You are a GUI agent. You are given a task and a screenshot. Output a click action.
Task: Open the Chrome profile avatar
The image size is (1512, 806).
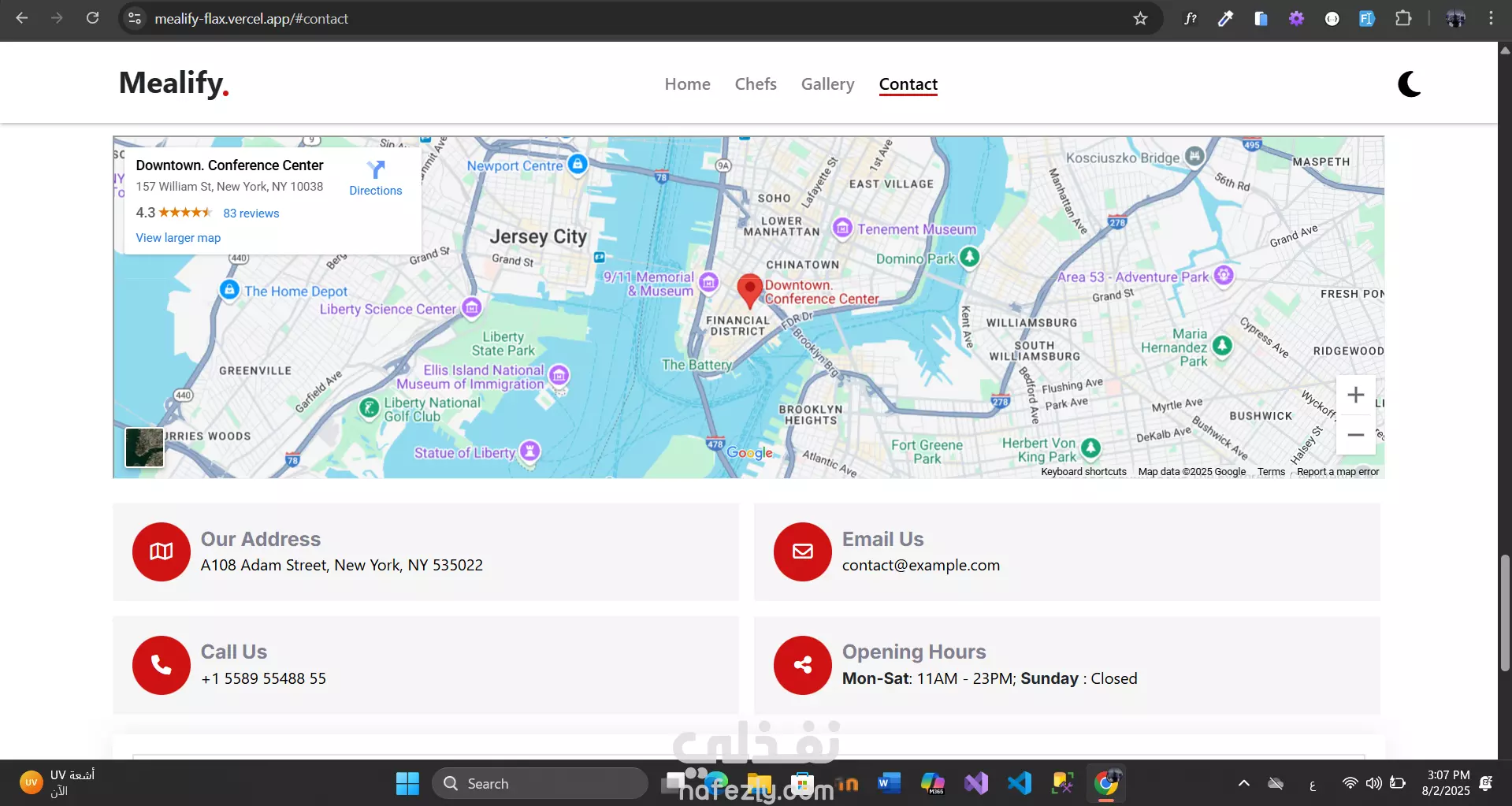[x=1455, y=18]
